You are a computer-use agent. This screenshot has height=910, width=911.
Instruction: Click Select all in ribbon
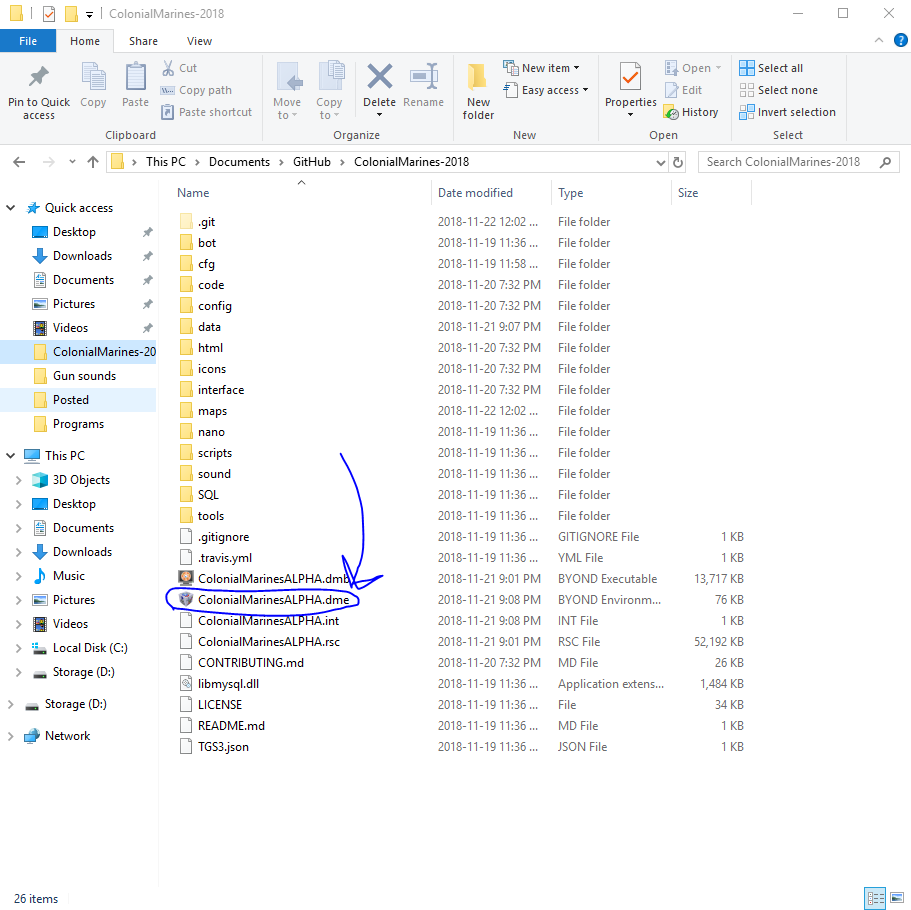(x=771, y=68)
